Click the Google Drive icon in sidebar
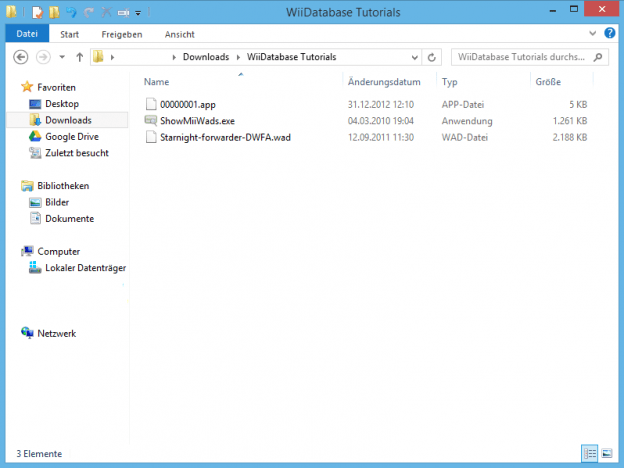Screen dimensions: 624x468 pyautogui.click(x=35, y=136)
